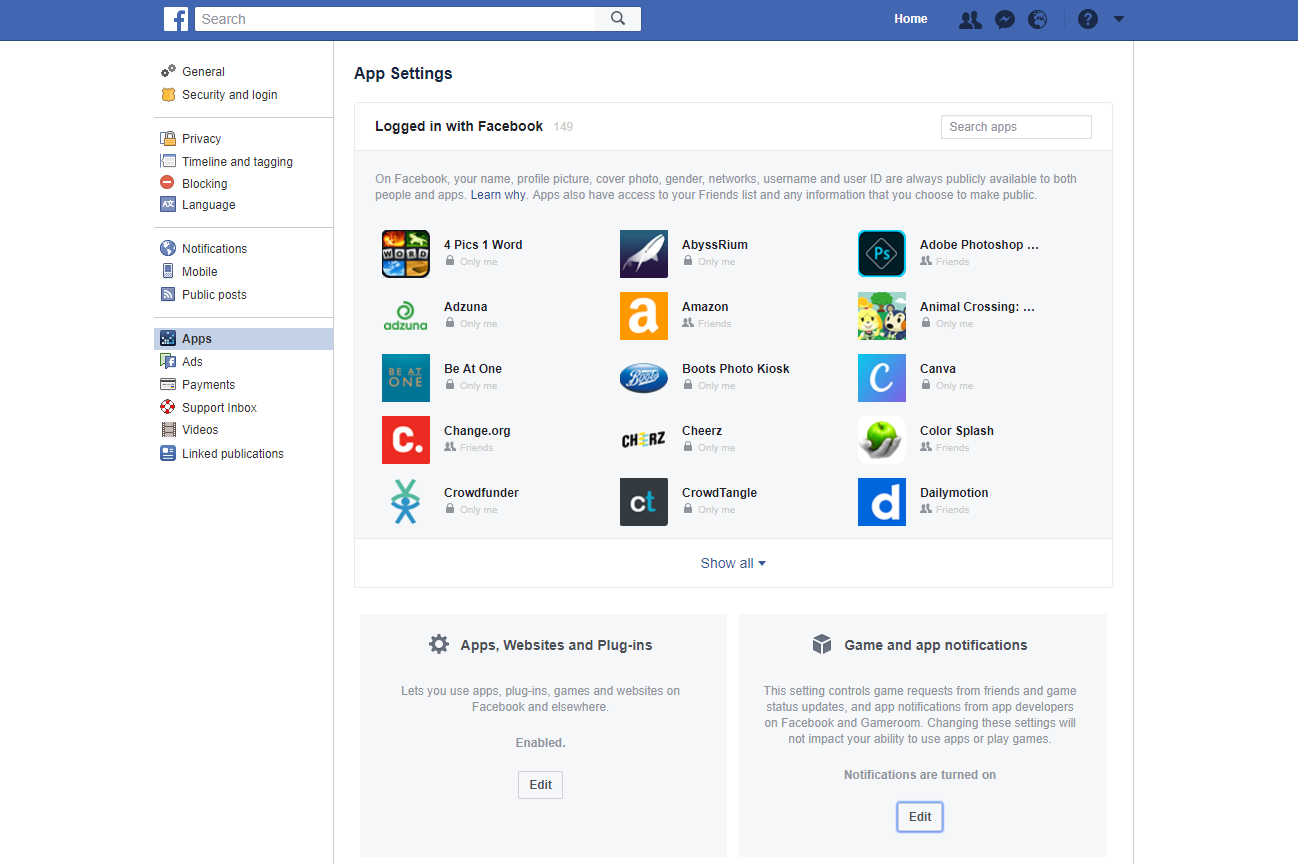Open the Adzuna app name link

[466, 307]
